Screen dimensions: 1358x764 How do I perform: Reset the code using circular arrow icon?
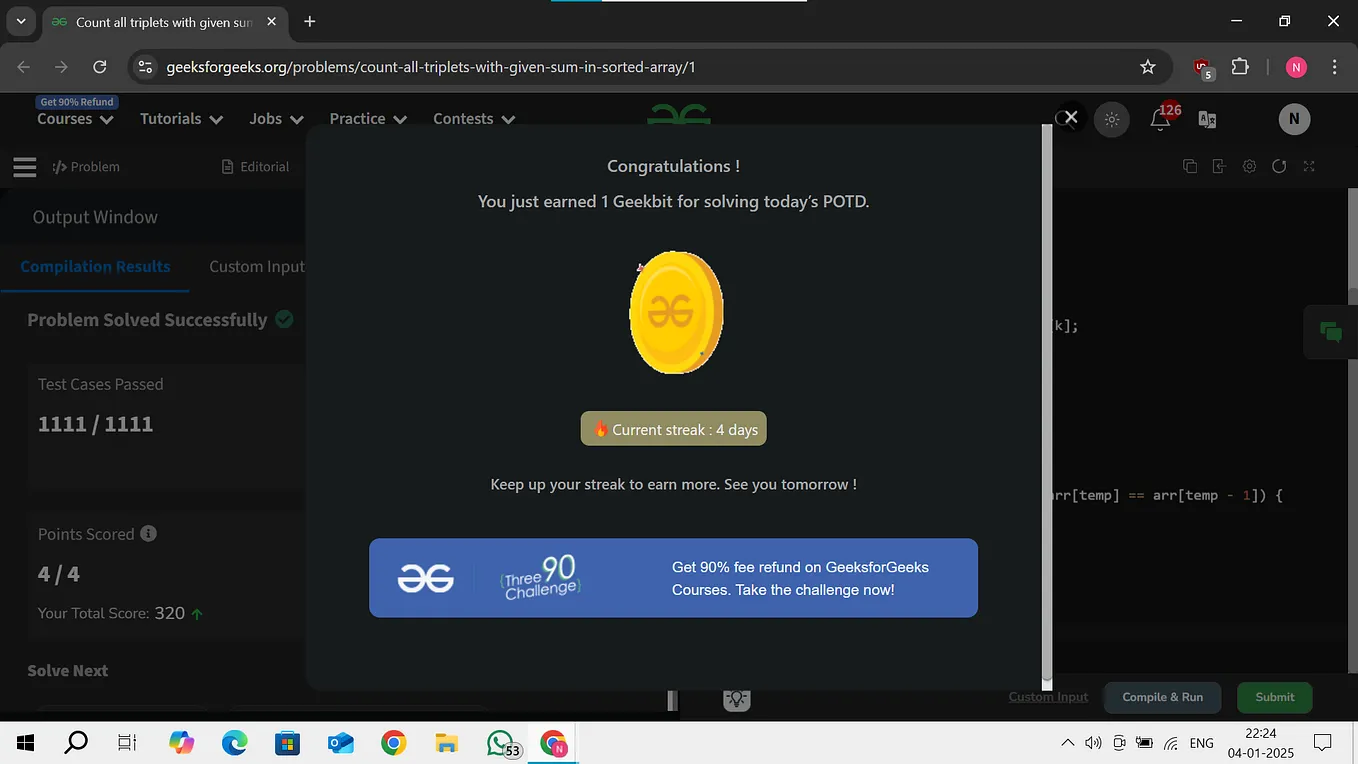pos(1279,166)
